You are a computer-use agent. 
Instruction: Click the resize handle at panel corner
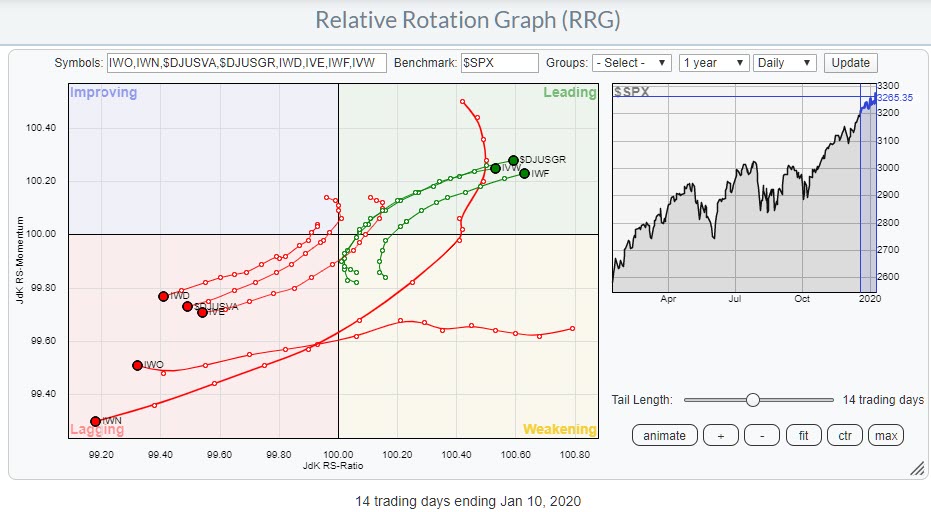[916, 468]
